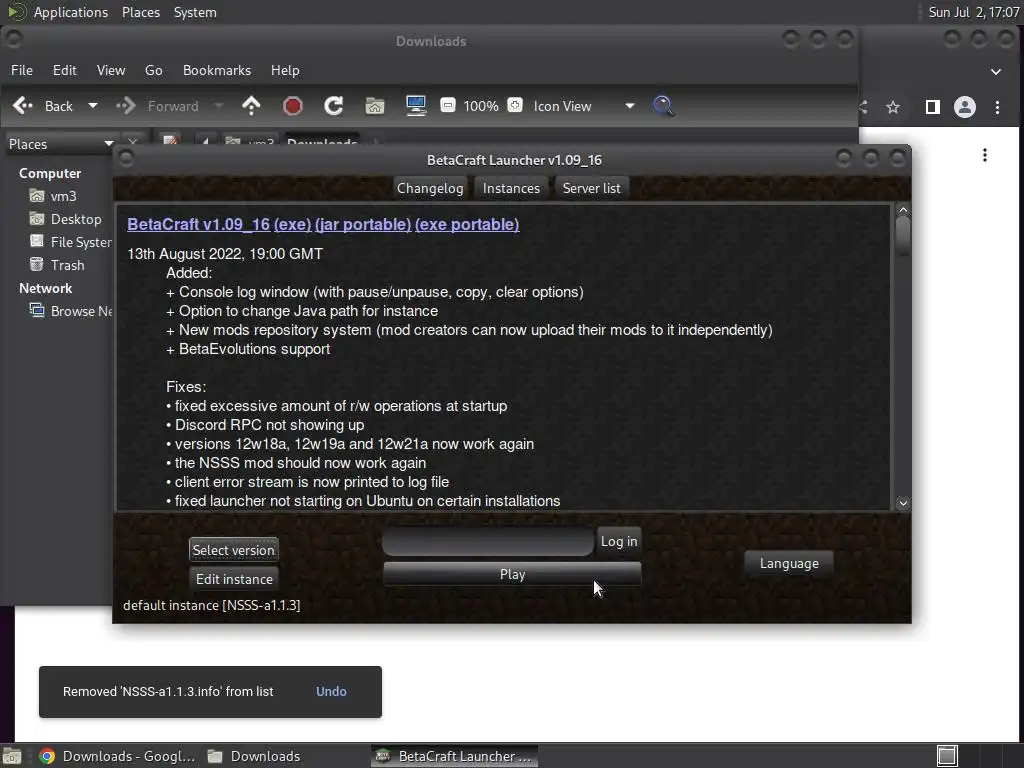Click the Edit instance button

(234, 579)
